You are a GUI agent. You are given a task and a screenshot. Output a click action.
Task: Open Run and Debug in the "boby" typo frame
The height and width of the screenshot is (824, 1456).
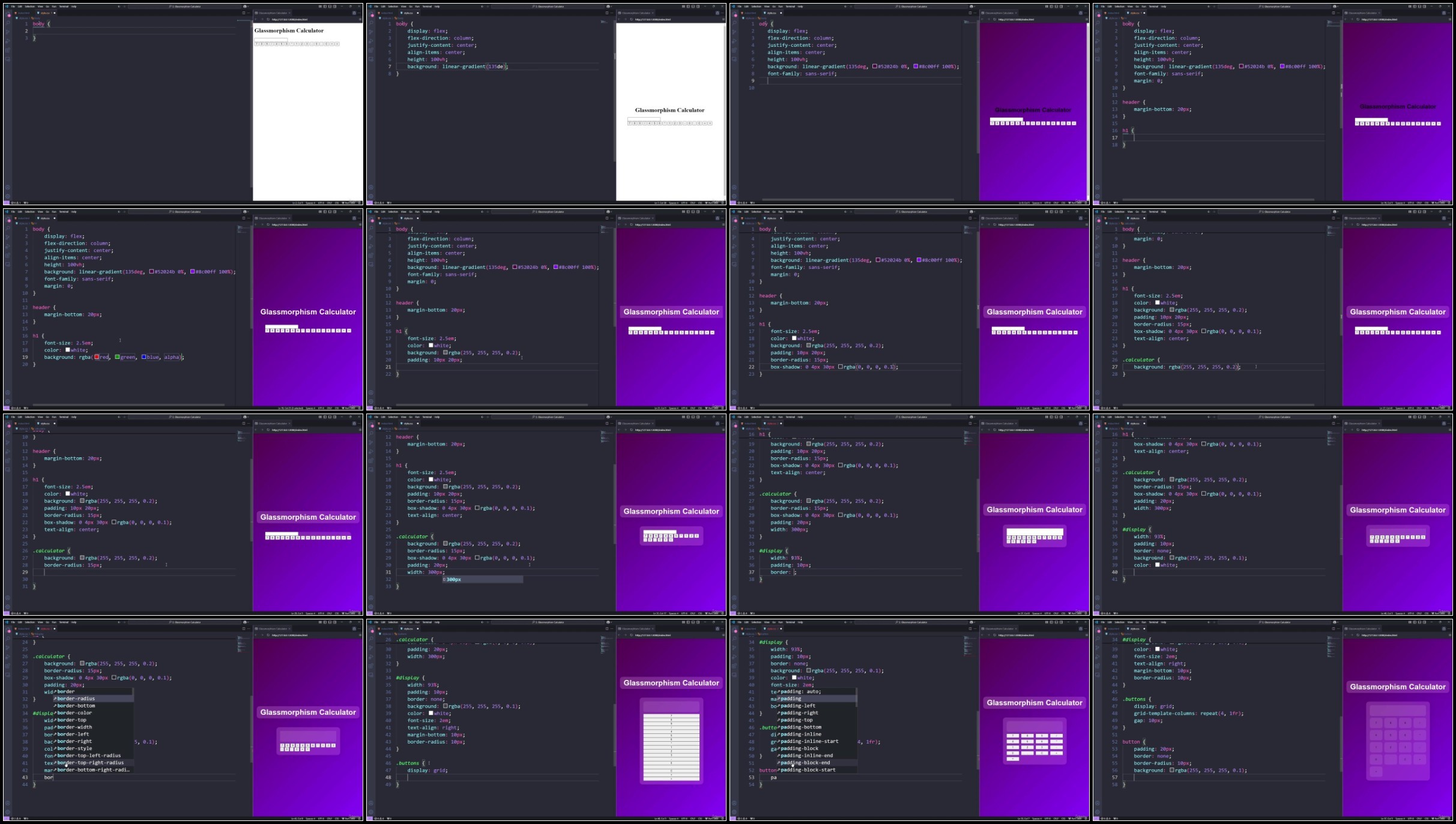coord(8,41)
